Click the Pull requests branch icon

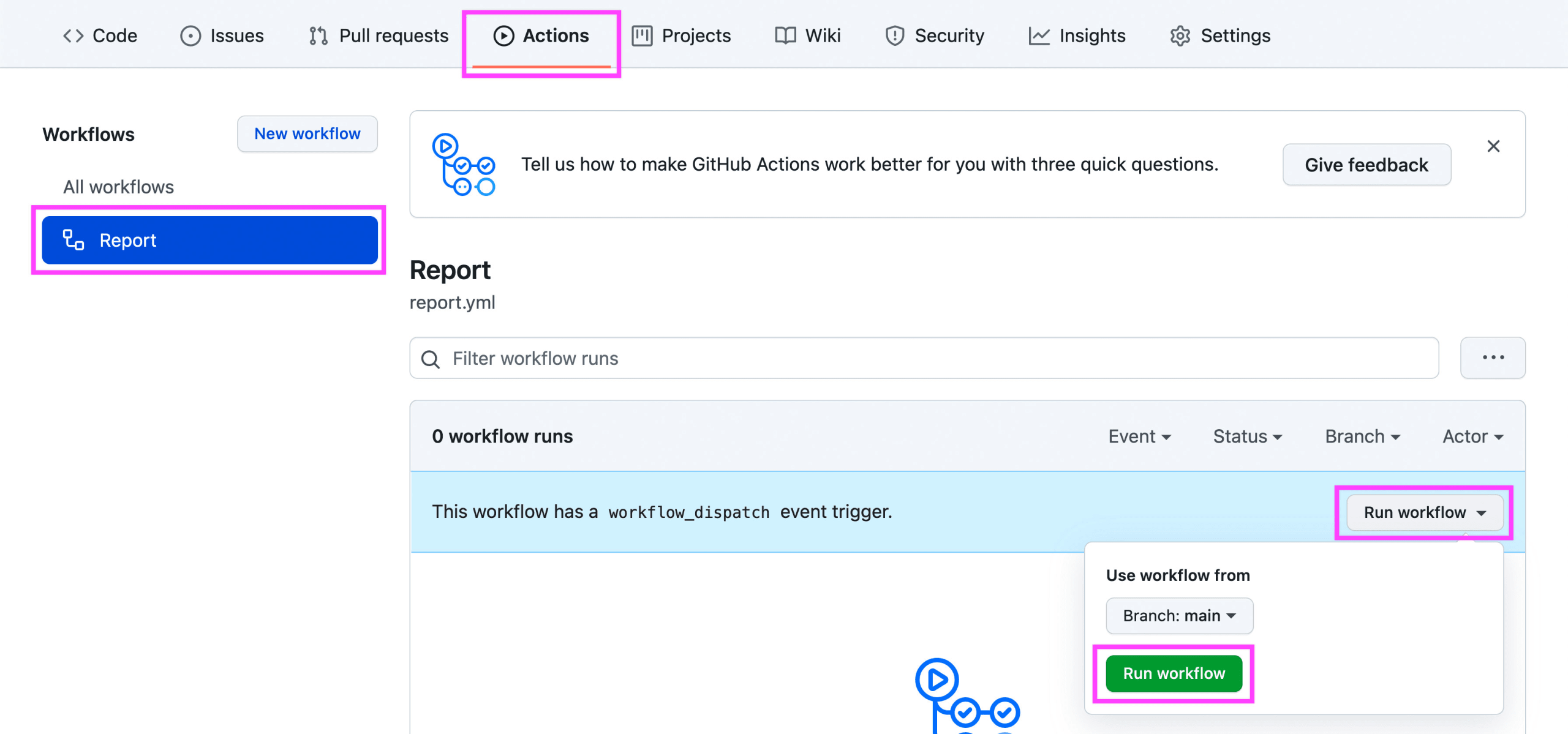[318, 36]
